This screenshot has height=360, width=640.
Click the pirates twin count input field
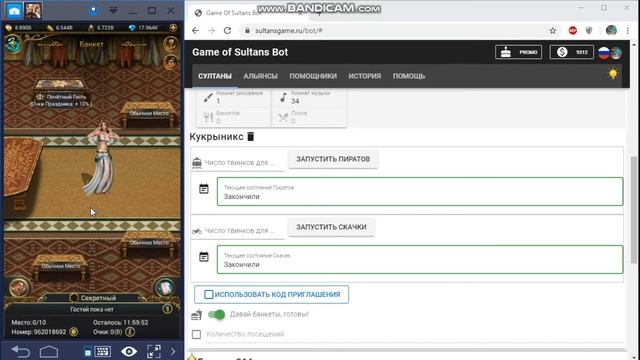244,162
